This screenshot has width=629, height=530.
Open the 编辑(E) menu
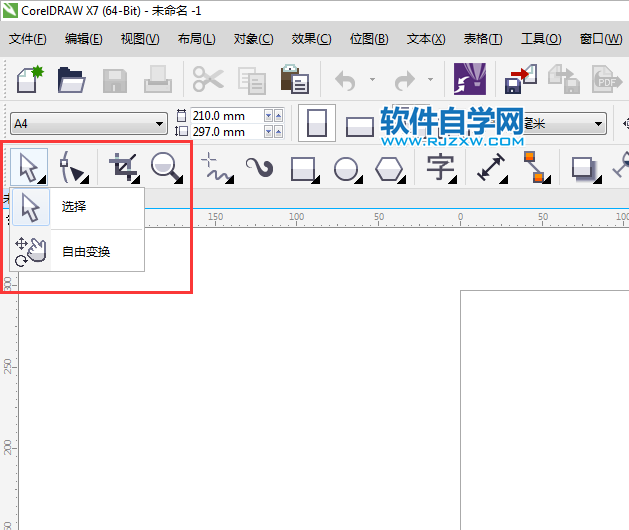click(x=84, y=39)
